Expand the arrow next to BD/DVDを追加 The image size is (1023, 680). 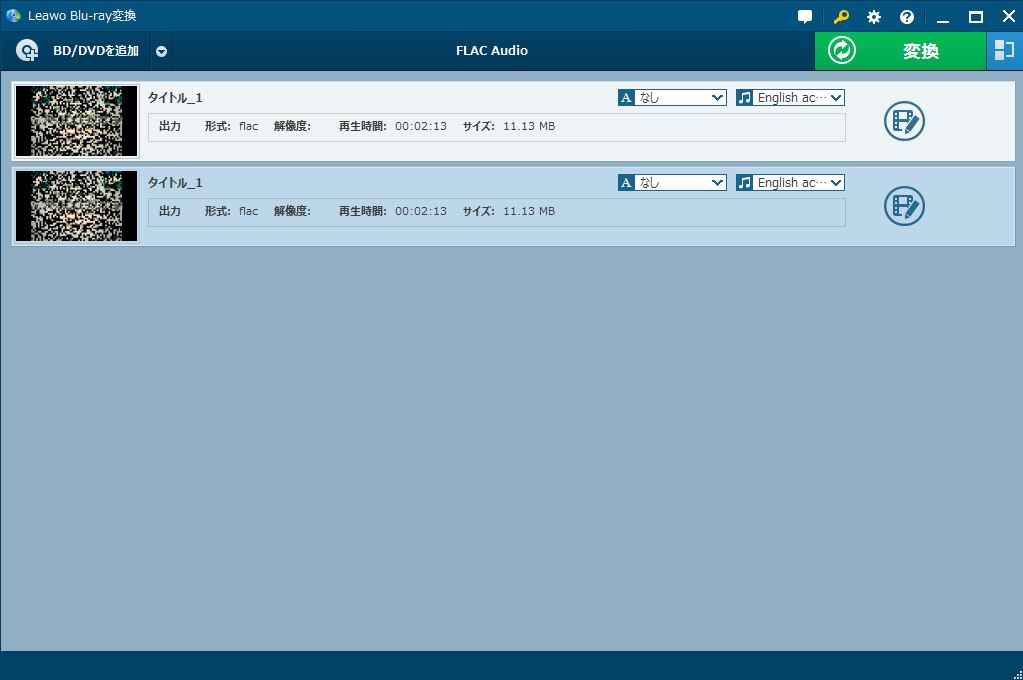click(x=160, y=50)
